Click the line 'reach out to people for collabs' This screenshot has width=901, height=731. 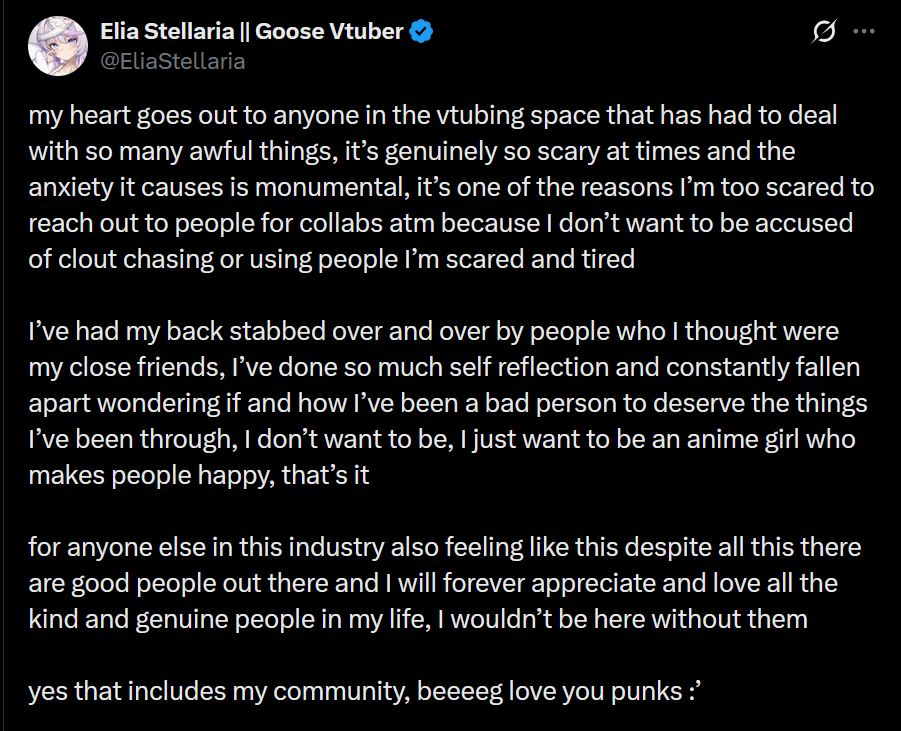441,224
